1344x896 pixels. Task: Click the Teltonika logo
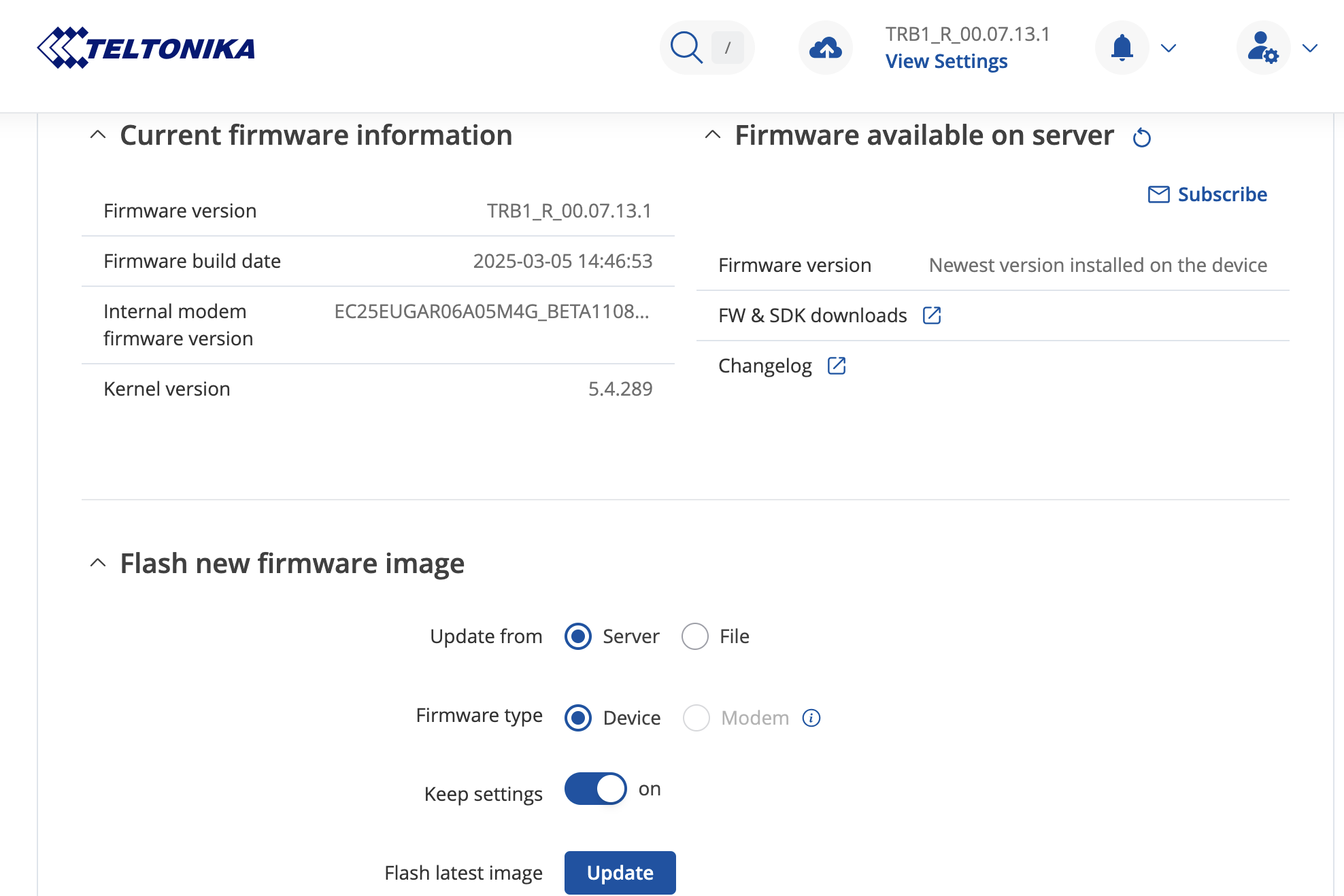146,48
